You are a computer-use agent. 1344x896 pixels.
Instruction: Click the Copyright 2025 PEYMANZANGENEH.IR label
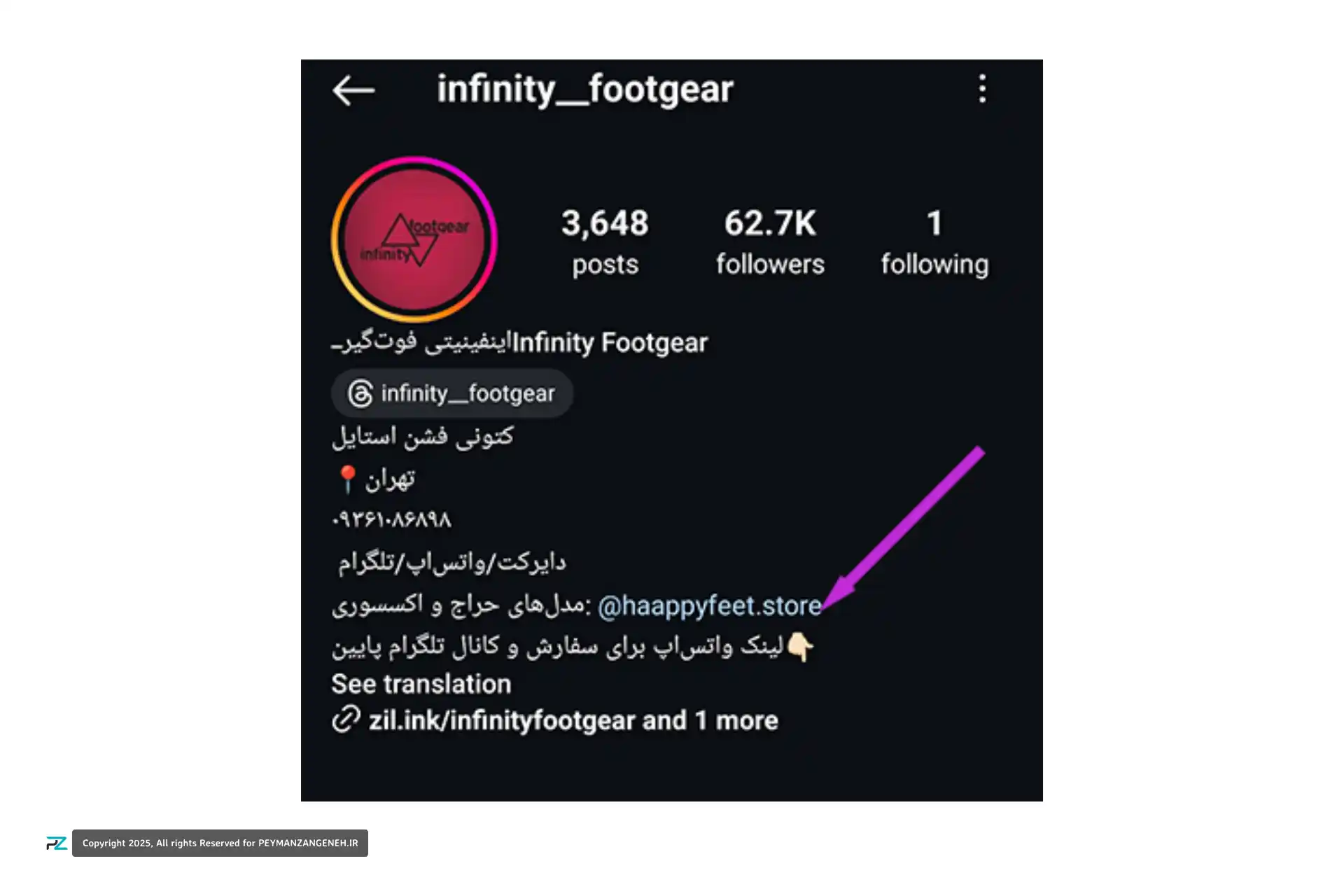pyautogui.click(x=220, y=843)
